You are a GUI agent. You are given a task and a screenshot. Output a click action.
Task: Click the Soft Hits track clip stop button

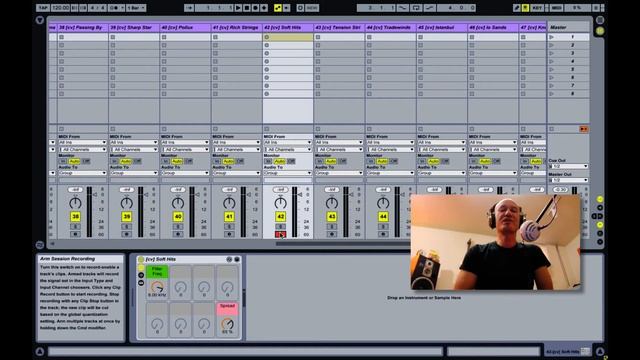(x=267, y=129)
